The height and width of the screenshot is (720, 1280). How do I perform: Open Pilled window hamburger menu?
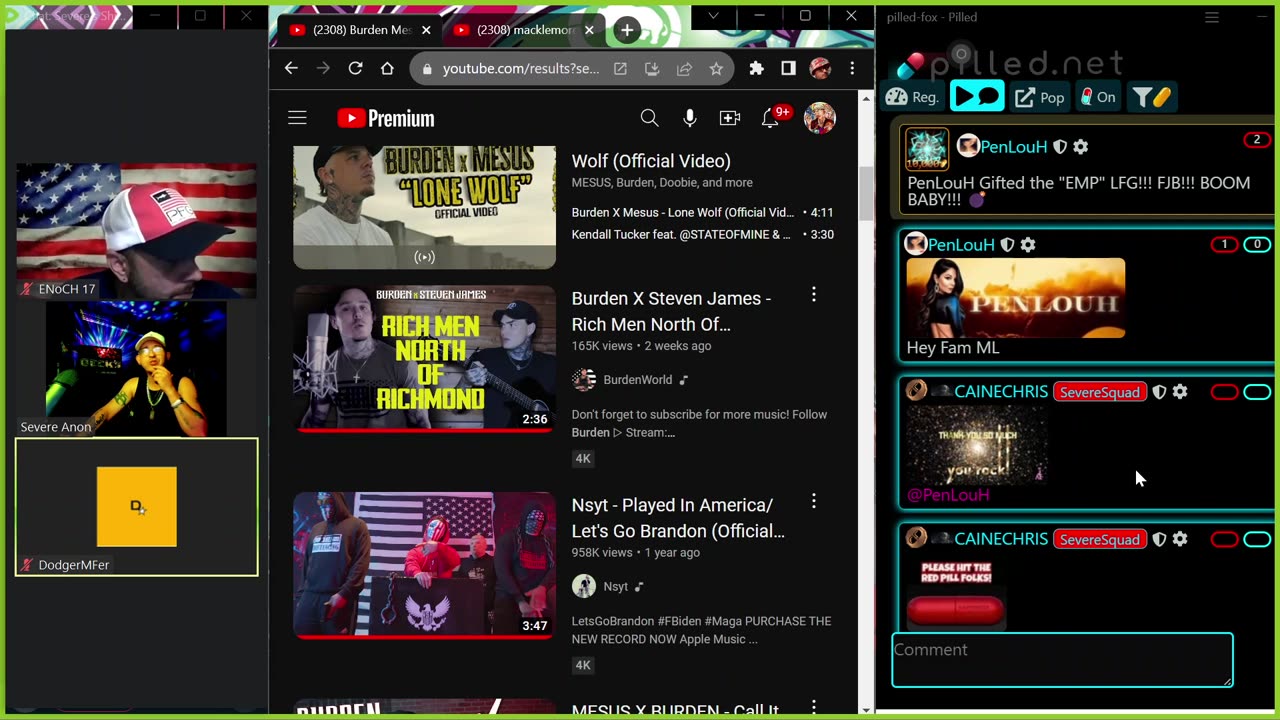1212,17
